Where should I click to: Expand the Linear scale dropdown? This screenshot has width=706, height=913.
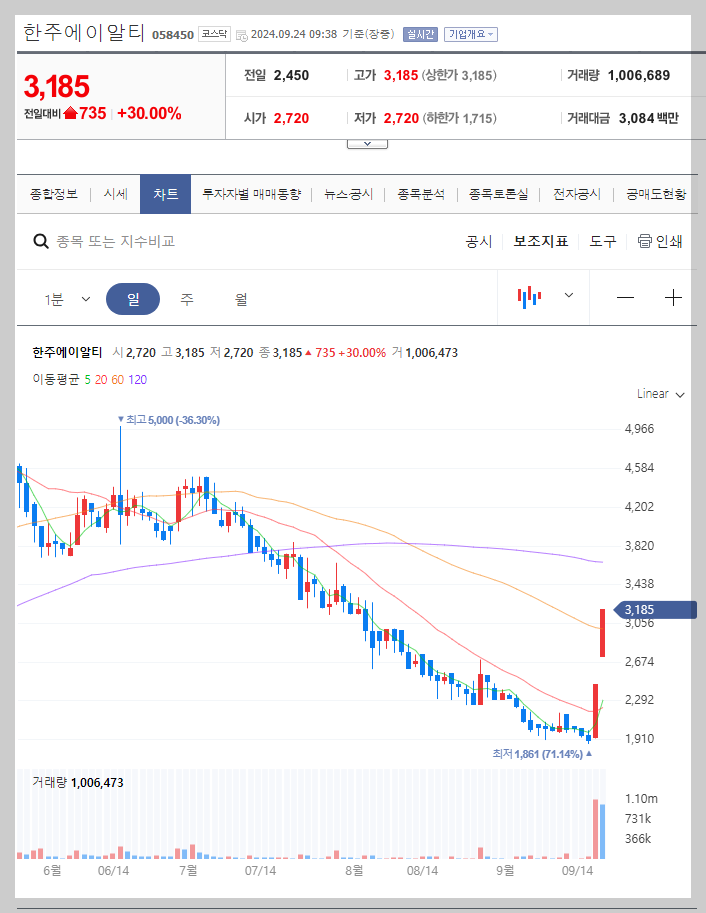click(x=659, y=394)
